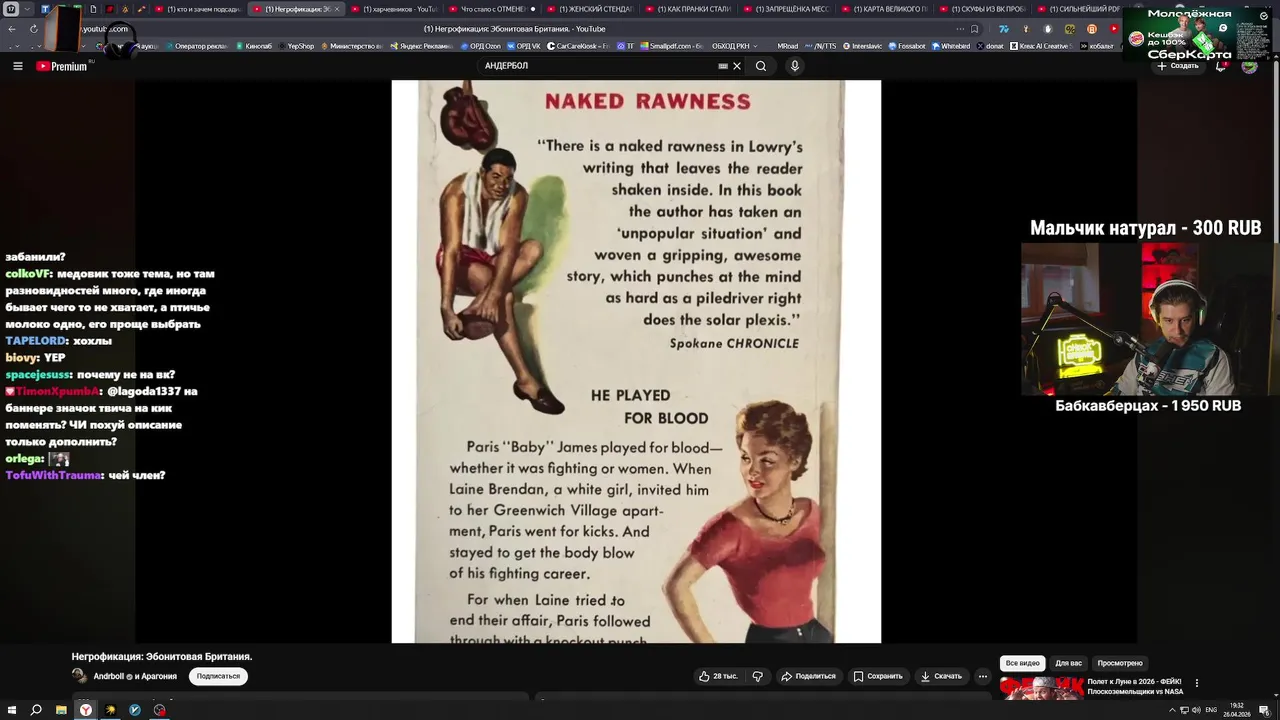This screenshot has height=720, width=1280.
Task: Open Andrboll channel avatar
Action: coord(79,676)
